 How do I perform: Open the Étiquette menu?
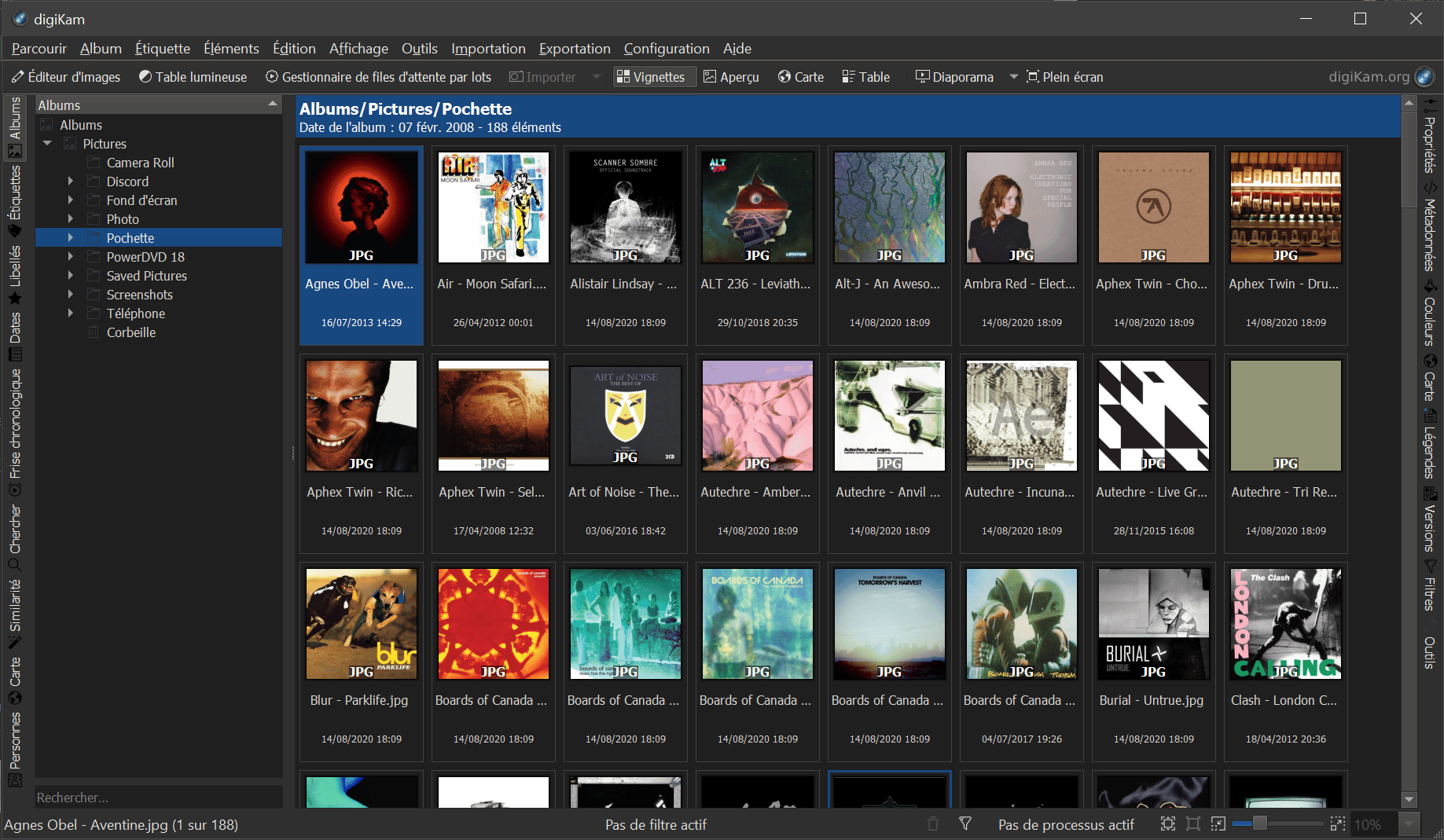[x=163, y=49]
